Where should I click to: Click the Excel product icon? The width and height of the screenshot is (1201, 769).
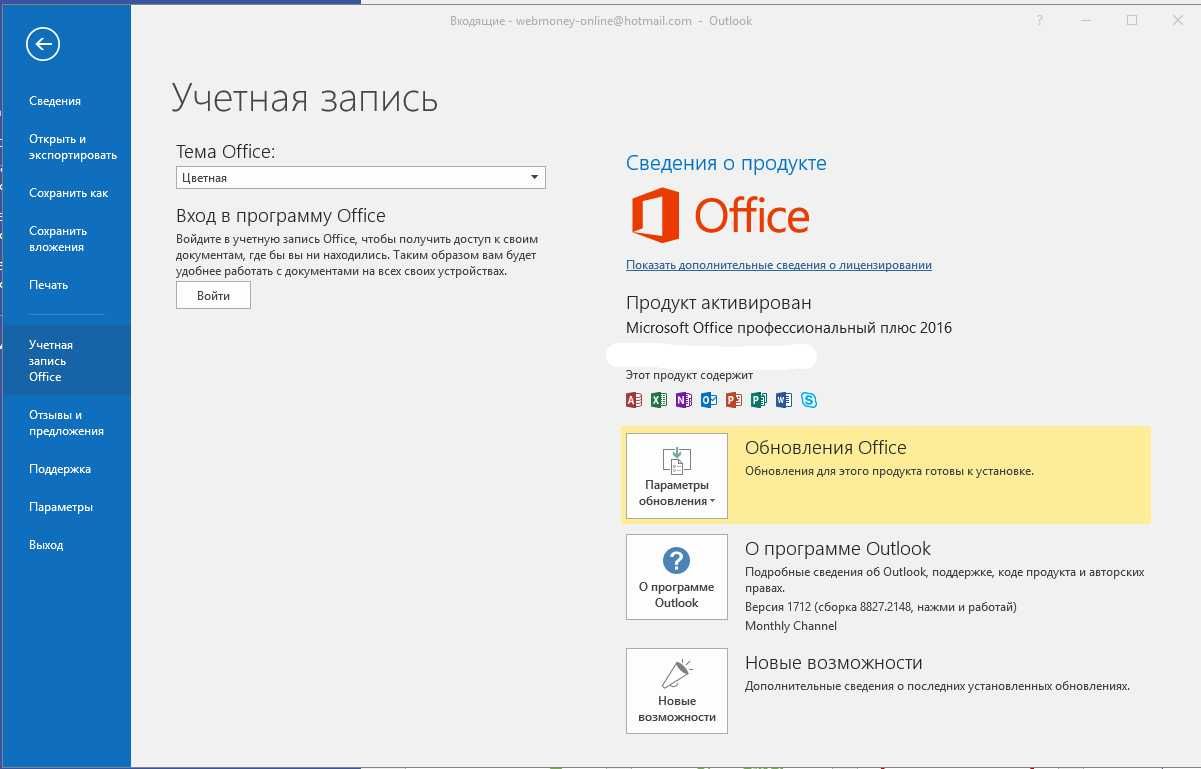(658, 400)
